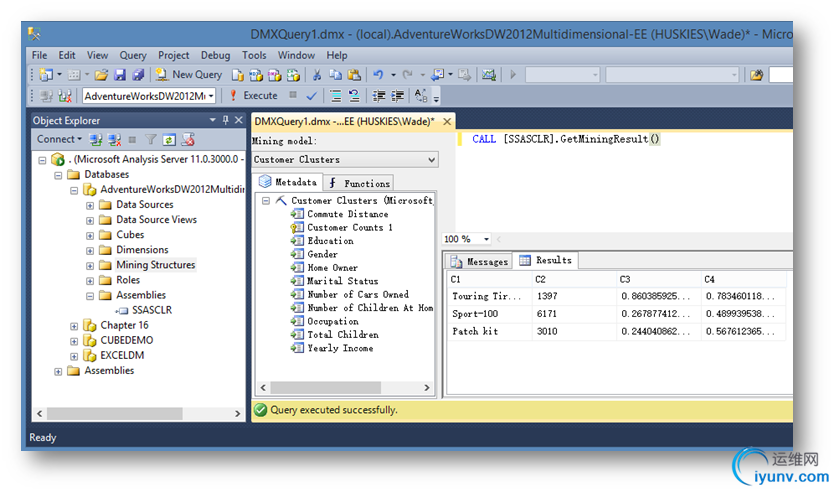Click the Database Engine Query icon
This screenshot has width=835, height=493.
point(238,75)
